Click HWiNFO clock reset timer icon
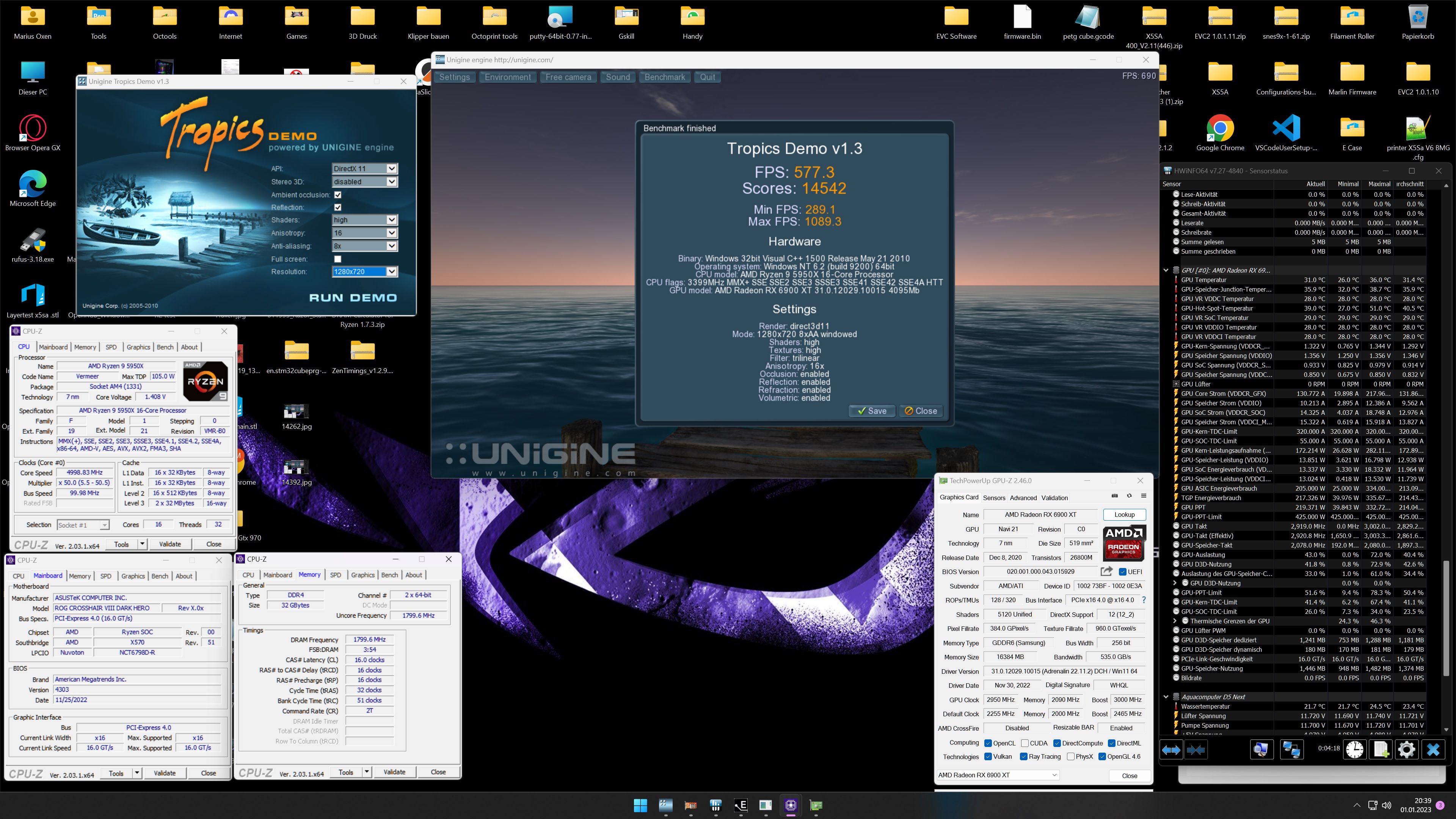Image resolution: width=1456 pixels, height=819 pixels. [1354, 750]
